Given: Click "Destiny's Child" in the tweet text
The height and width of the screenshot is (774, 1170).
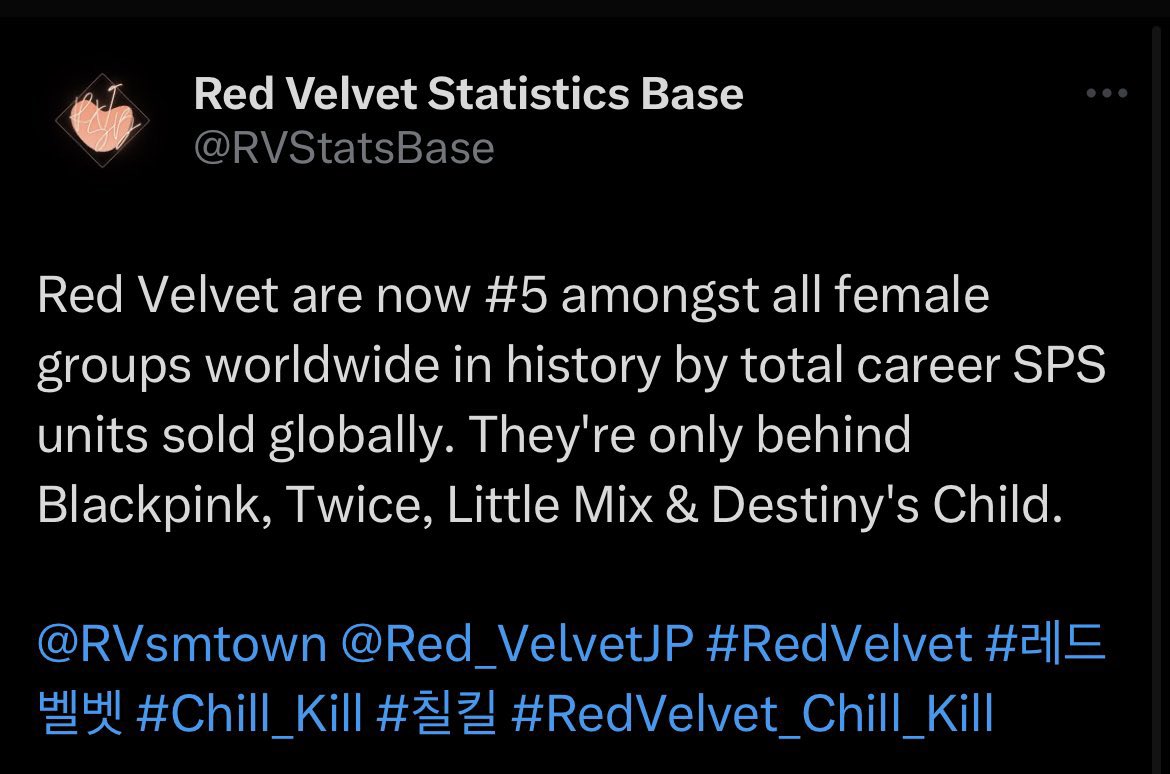Looking at the screenshot, I should [886, 505].
